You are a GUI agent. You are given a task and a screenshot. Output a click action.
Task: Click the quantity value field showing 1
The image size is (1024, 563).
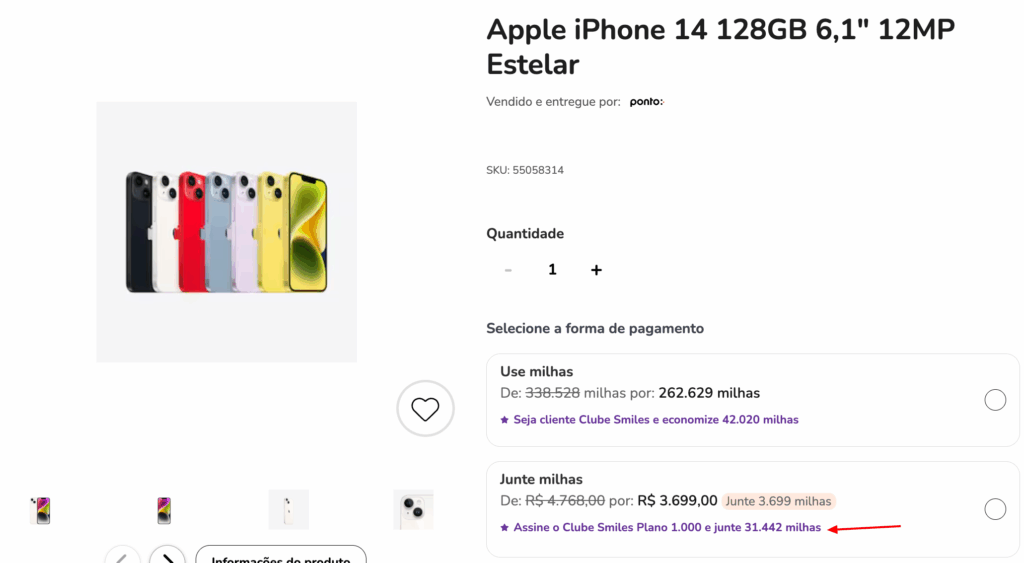click(552, 270)
